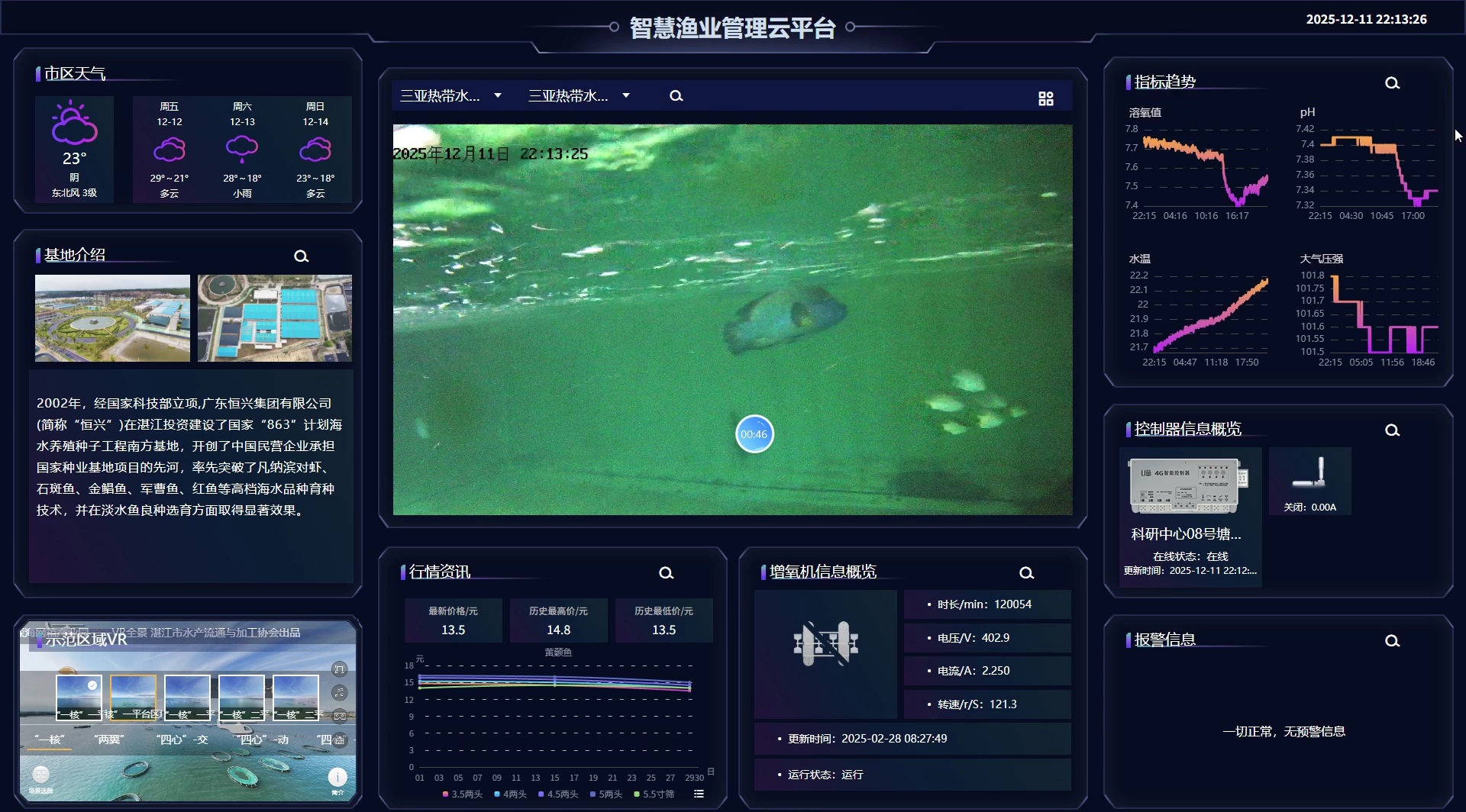Open 场景选择 scene picker in VR

click(41, 775)
